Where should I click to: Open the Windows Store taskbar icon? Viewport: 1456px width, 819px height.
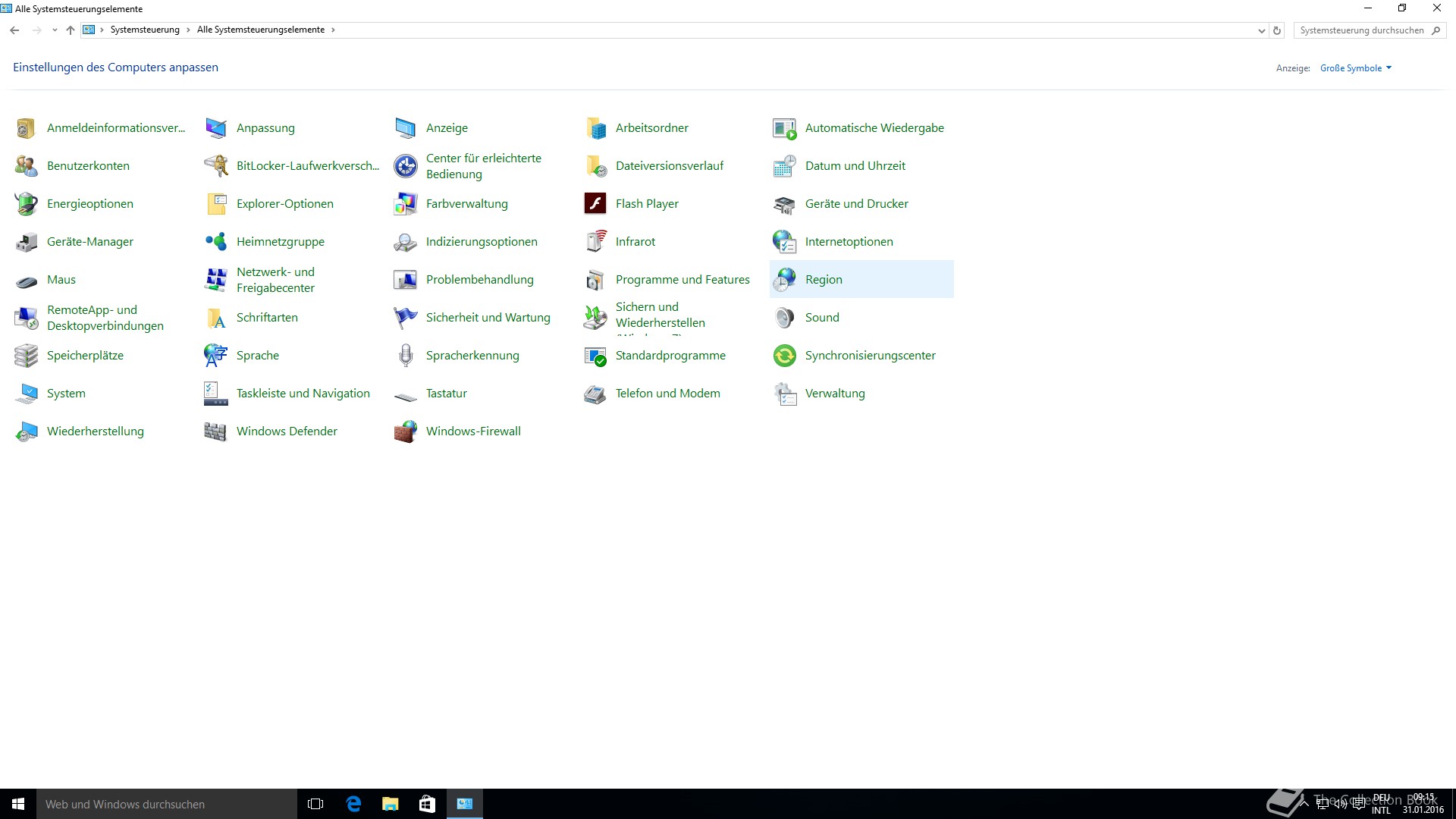pos(428,804)
